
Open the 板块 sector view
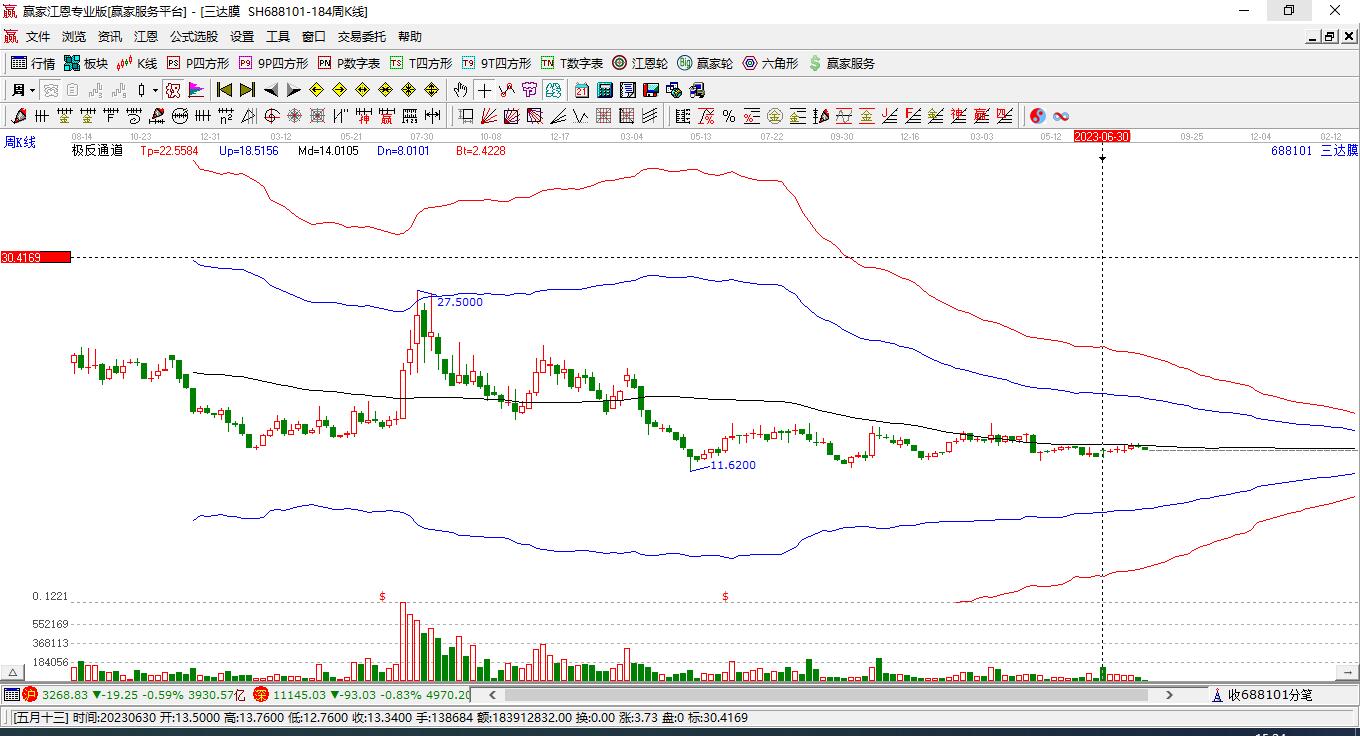coord(86,63)
